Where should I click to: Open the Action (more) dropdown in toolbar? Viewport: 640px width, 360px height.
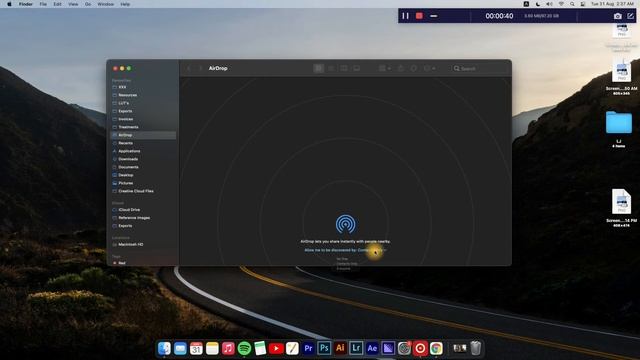click(429, 68)
